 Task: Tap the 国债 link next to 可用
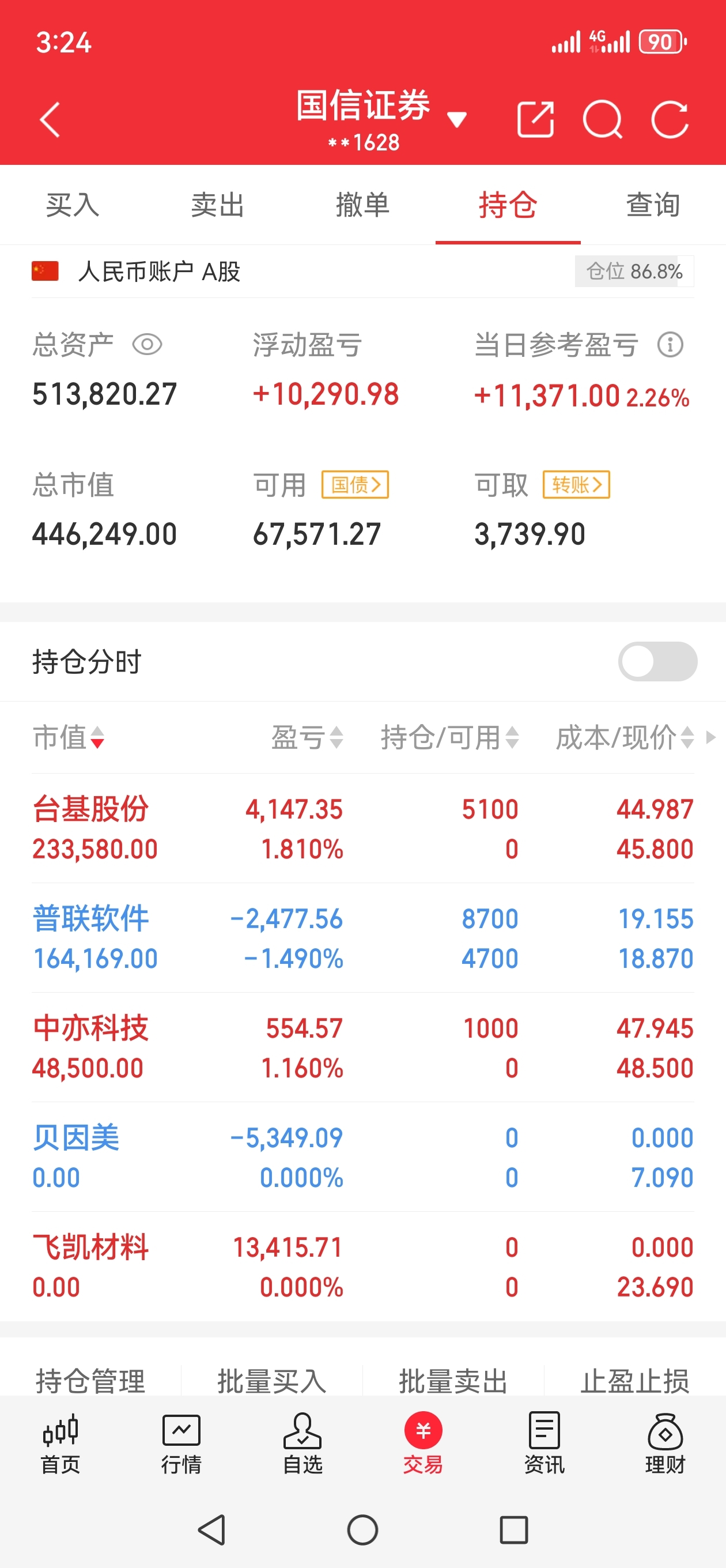pos(356,484)
